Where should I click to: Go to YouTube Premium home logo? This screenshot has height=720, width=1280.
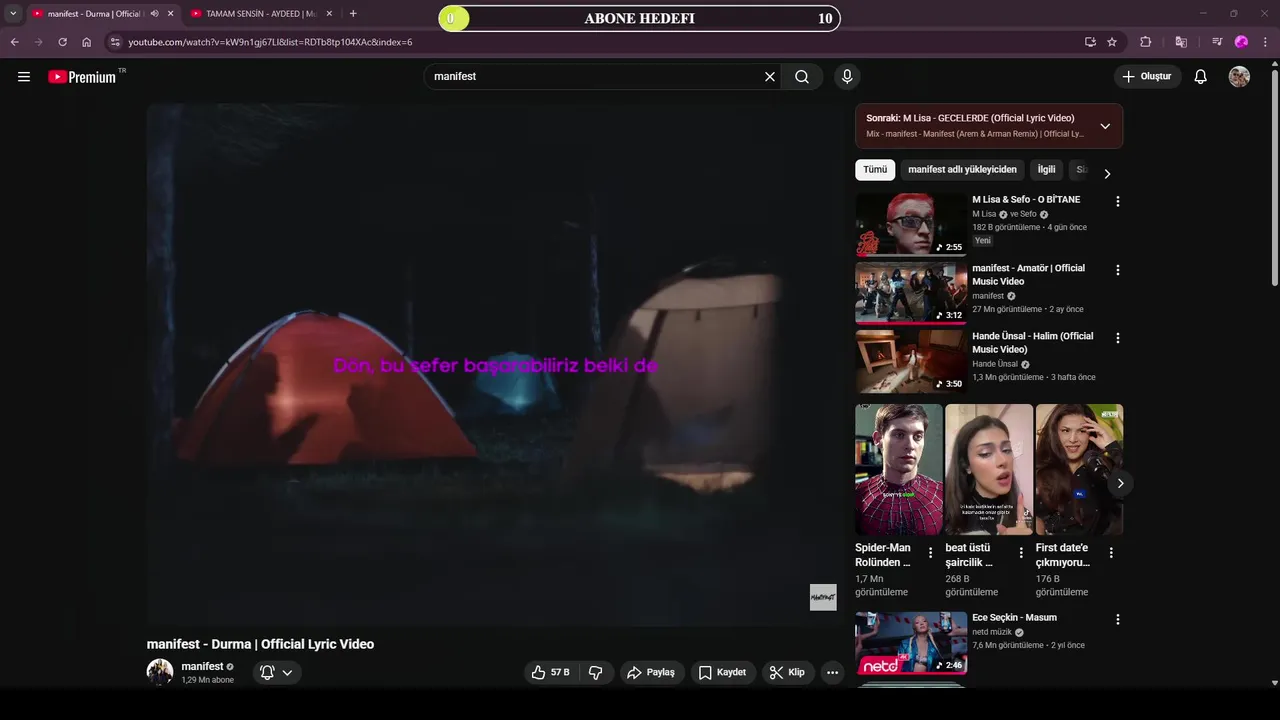click(82, 77)
